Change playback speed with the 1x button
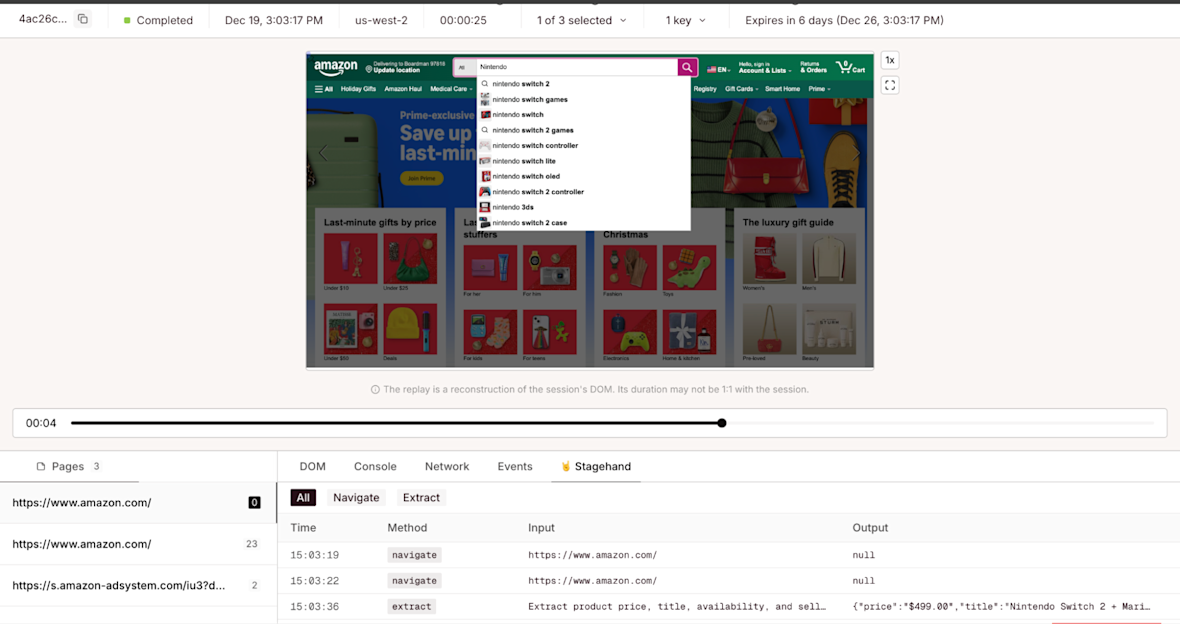This screenshot has width=1180, height=624. 890,60
